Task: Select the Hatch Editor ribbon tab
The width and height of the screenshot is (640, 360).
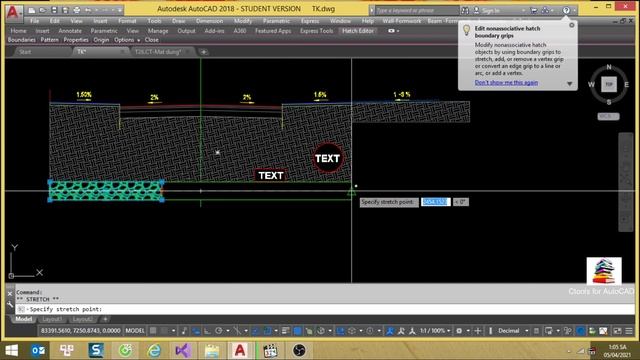Action: click(358, 31)
